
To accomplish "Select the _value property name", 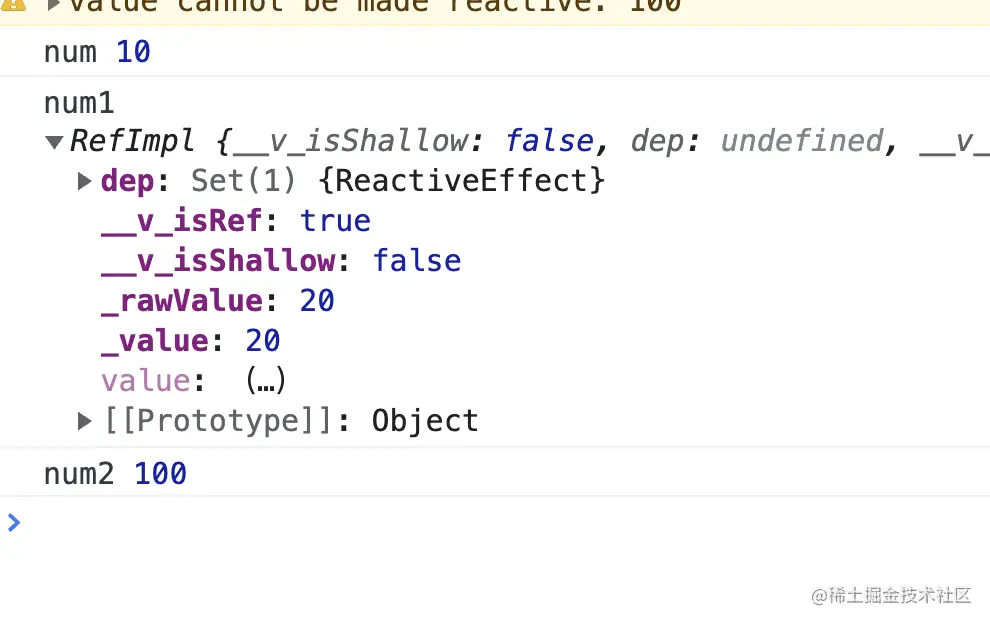I will (155, 341).
